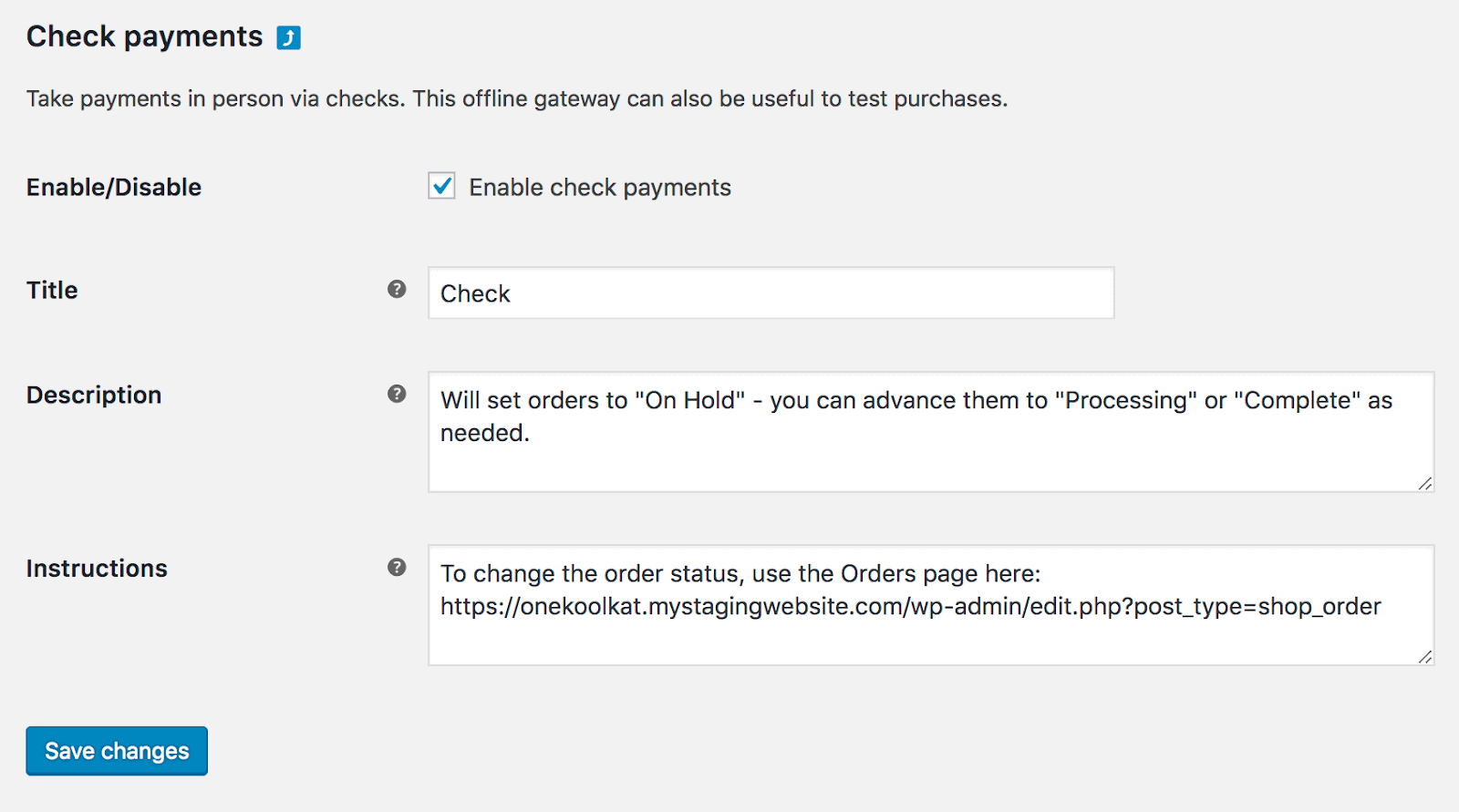
Task: Click the question mark icon next to Title
Action: click(x=397, y=289)
